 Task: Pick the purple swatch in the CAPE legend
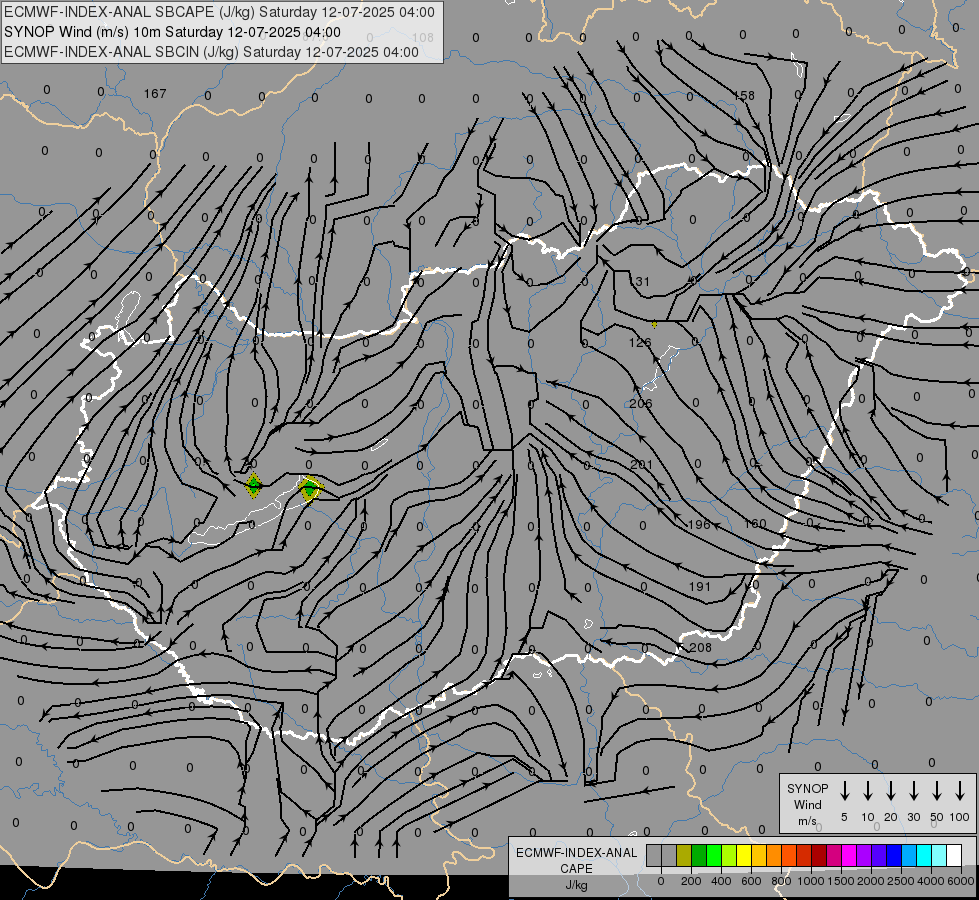864,856
